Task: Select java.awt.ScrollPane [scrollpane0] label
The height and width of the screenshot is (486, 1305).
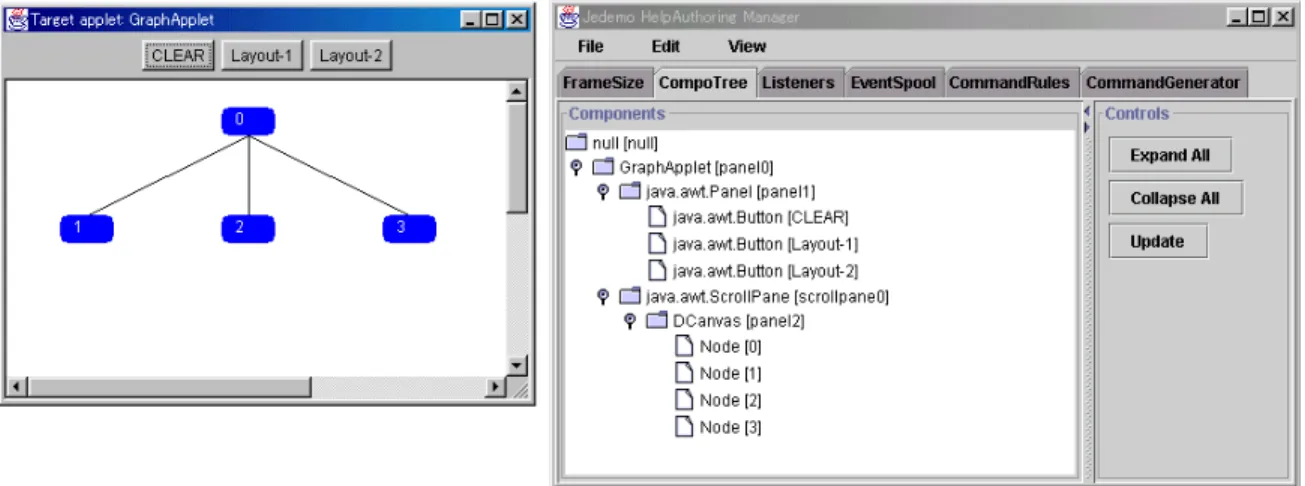Action: coord(768,296)
